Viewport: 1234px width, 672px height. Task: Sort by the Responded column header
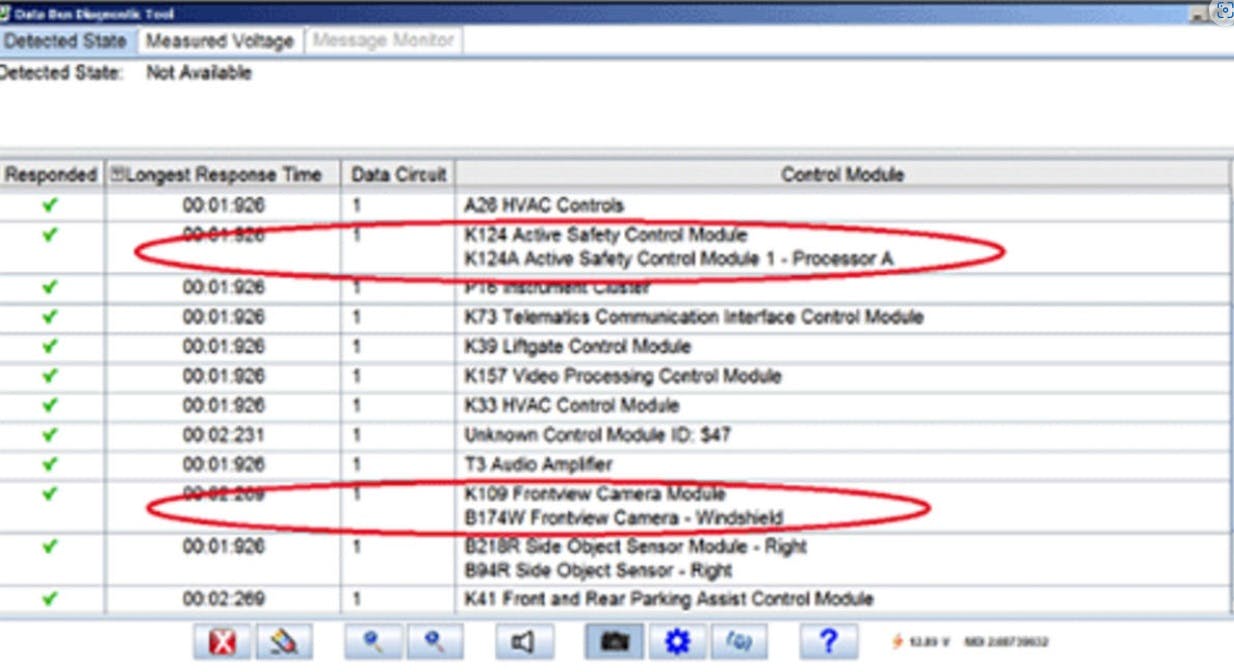(x=50, y=175)
